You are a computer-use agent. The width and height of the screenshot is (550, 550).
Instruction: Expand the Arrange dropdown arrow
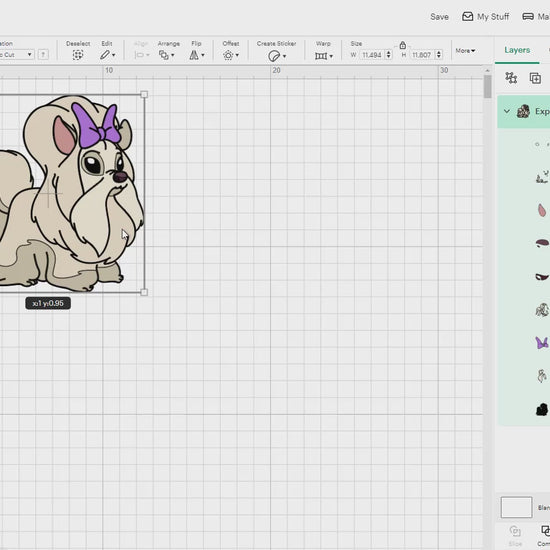[x=173, y=55]
